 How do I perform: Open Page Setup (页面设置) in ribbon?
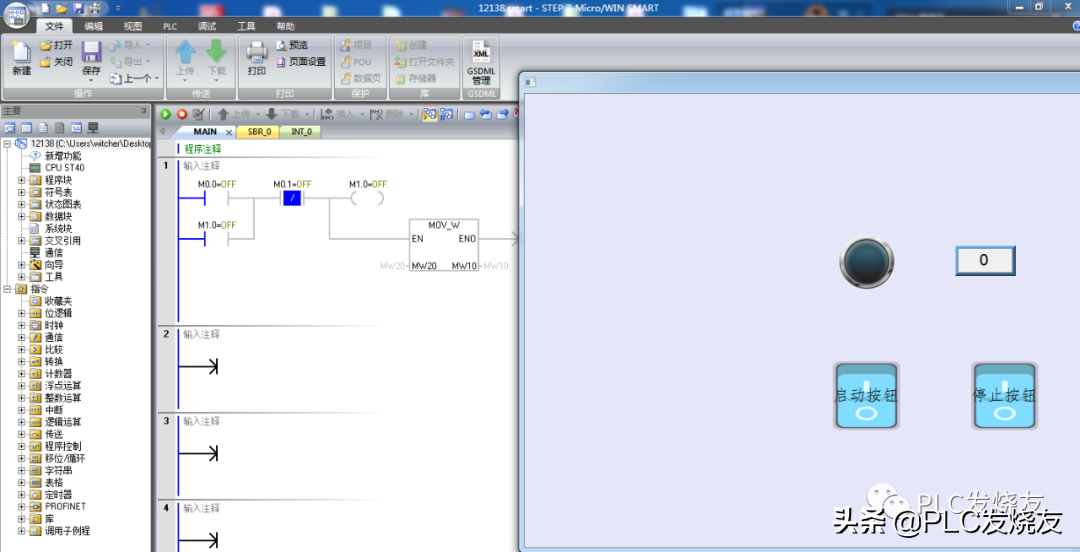click(x=300, y=62)
